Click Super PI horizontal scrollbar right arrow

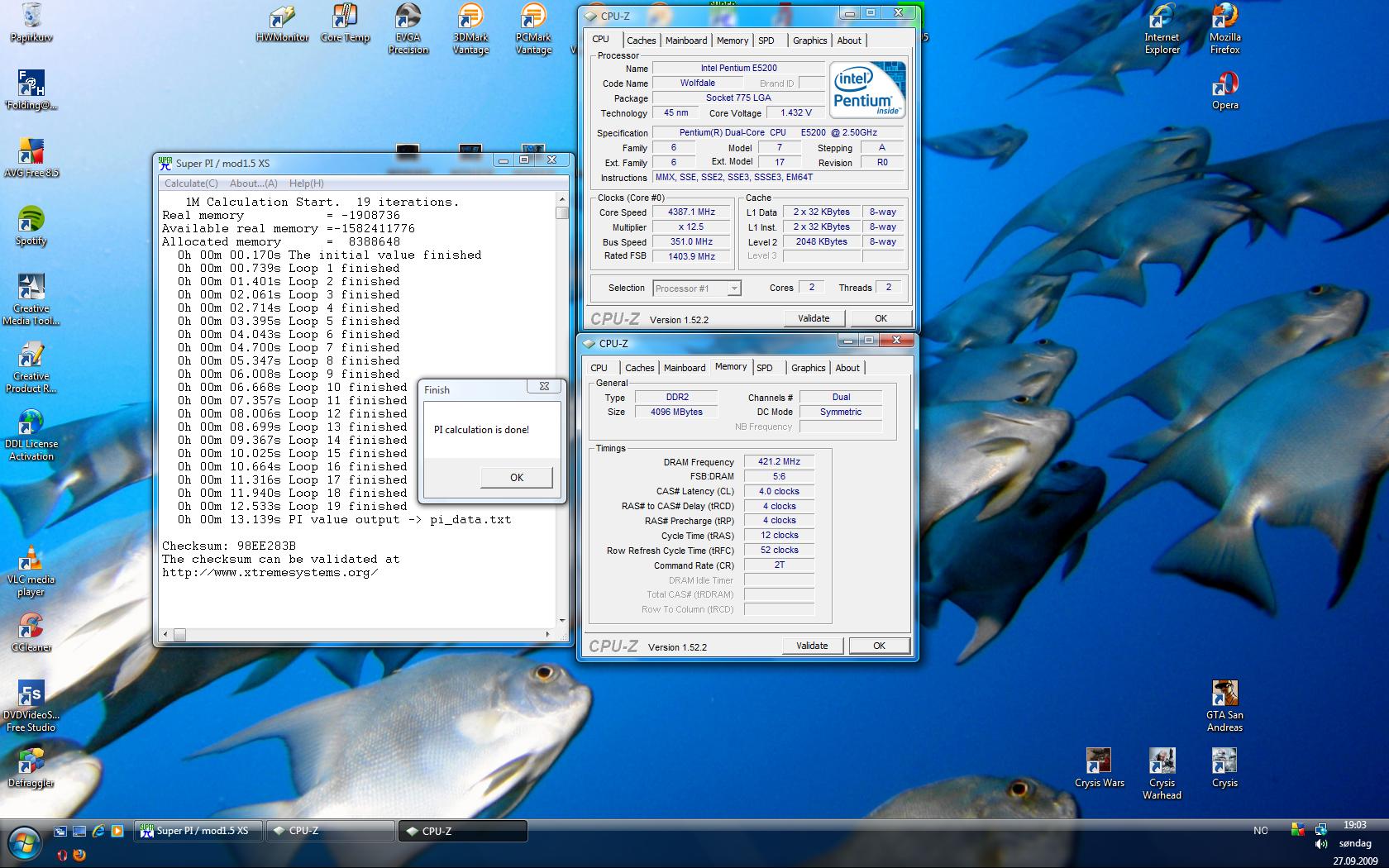click(x=547, y=634)
